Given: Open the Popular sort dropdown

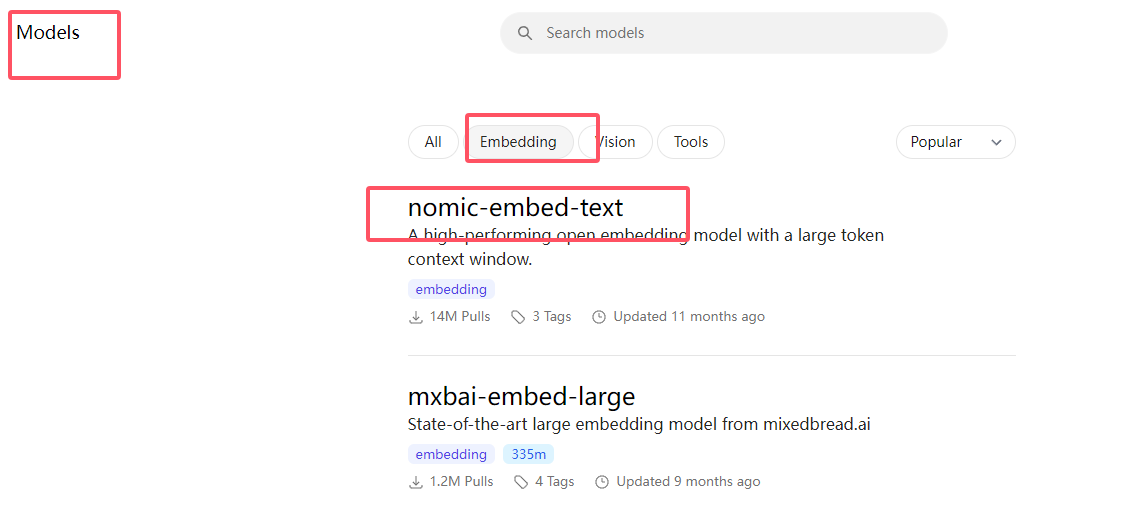Looking at the screenshot, I should pos(955,142).
